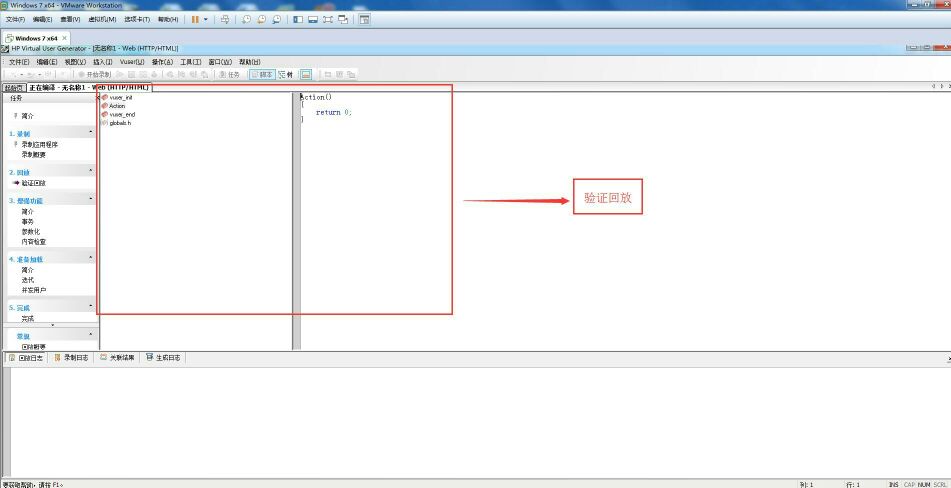The width and height of the screenshot is (951, 488).
Task: Click the VMware full screen mode icon
Action: tap(328, 19)
